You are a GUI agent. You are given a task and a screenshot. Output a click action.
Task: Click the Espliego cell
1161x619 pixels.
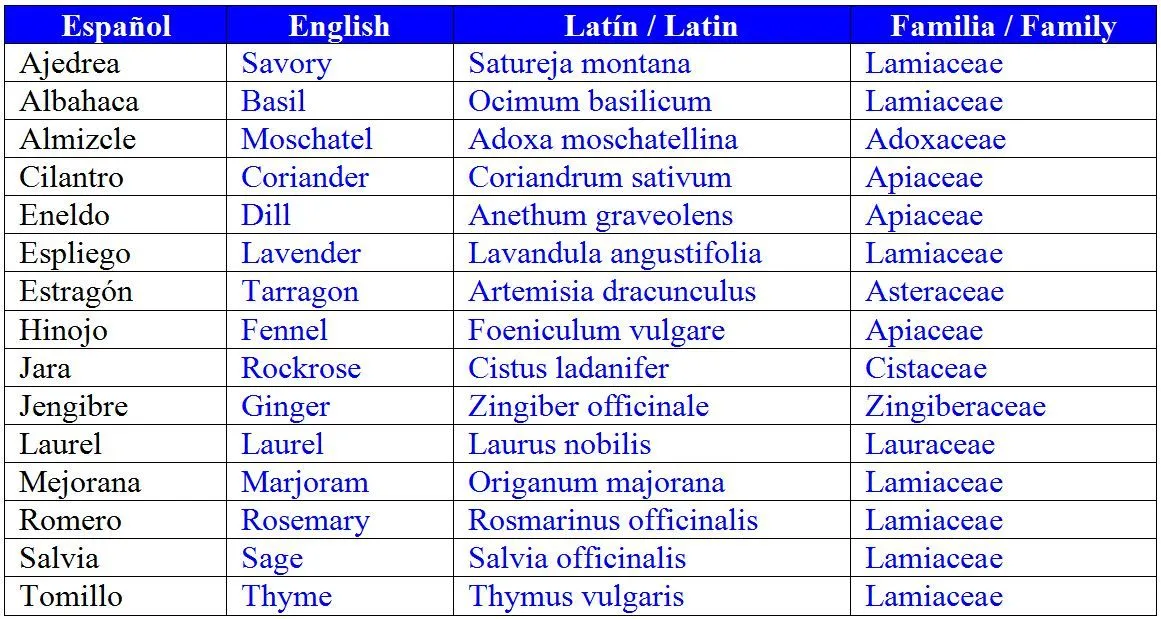(x=116, y=254)
